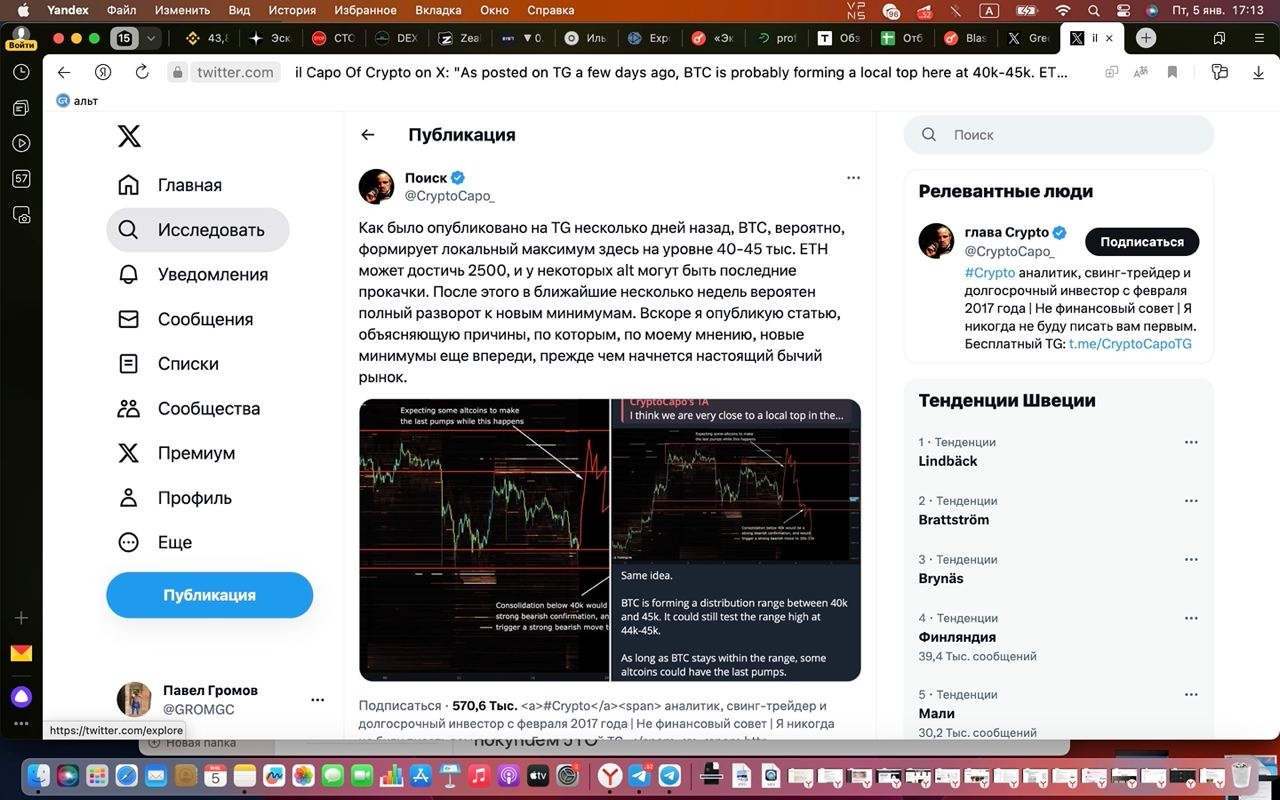1280x800 pixels.
Task: Click the blue Публикация post button
Action: (209, 595)
